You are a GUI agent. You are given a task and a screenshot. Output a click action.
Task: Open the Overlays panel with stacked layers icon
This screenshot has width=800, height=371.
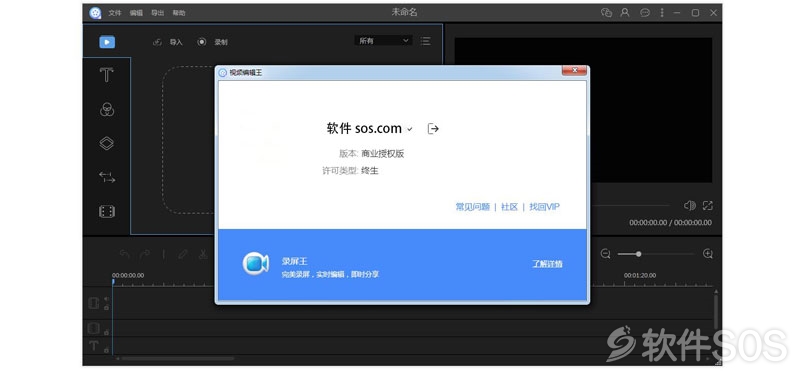pyautogui.click(x=107, y=143)
